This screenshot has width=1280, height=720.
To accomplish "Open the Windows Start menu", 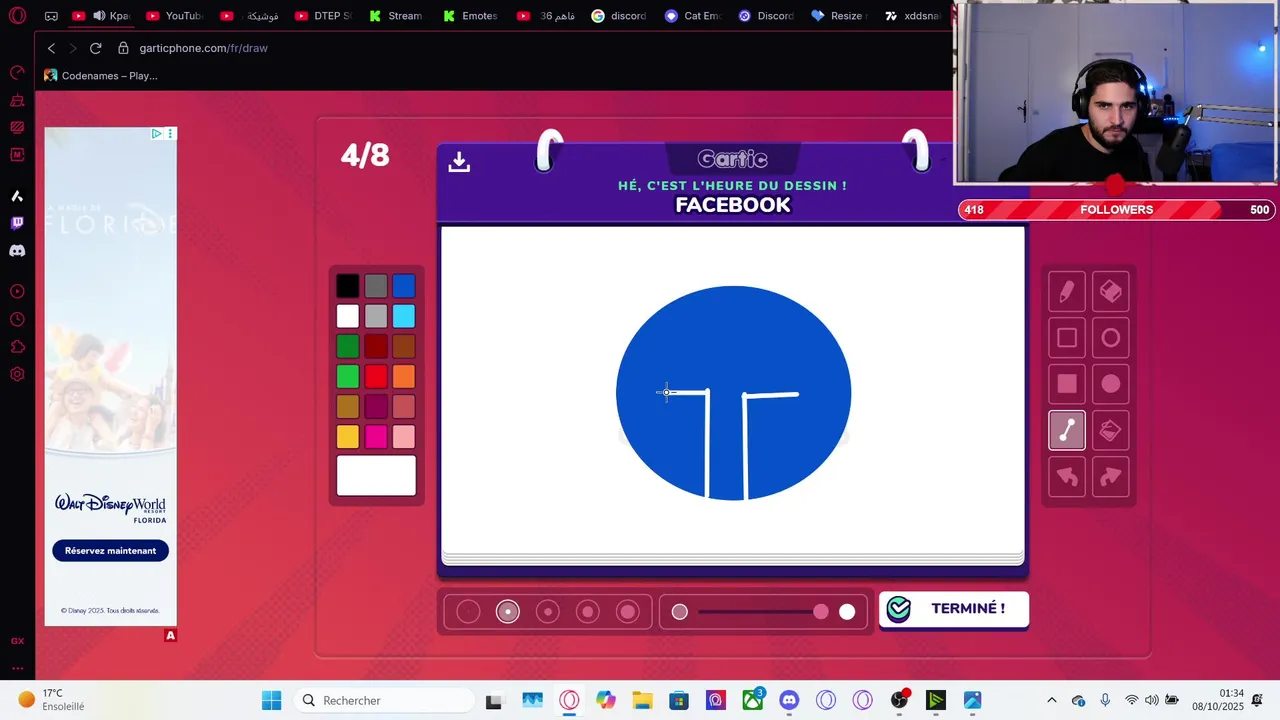I will point(271,700).
